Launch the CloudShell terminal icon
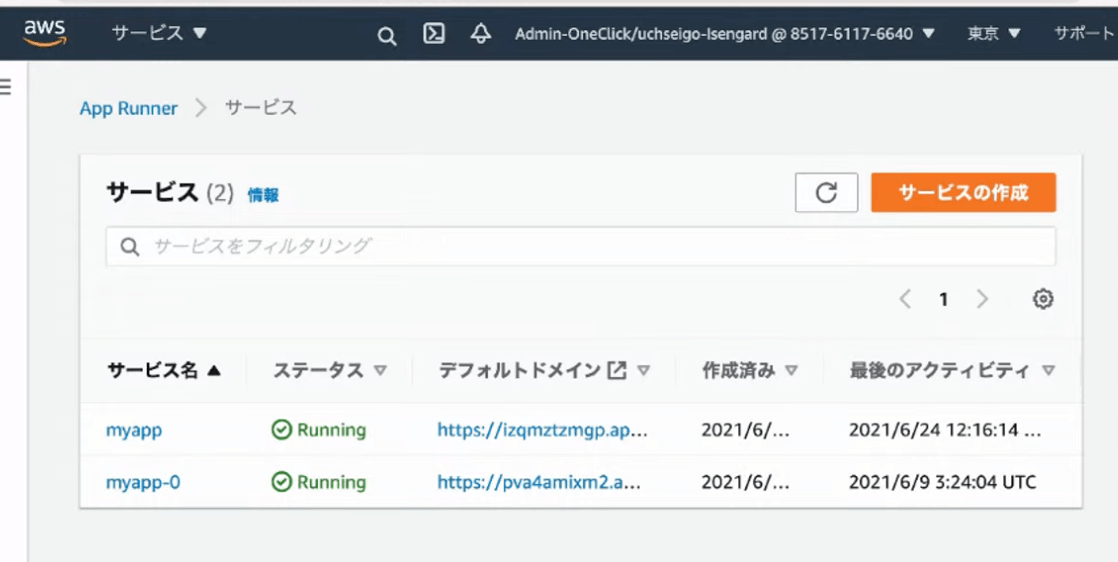 434,34
